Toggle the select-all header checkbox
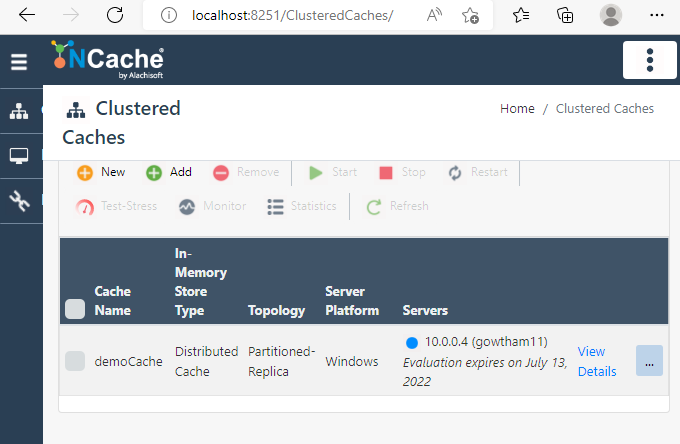Screen dimensions: 680x444 point(75,309)
